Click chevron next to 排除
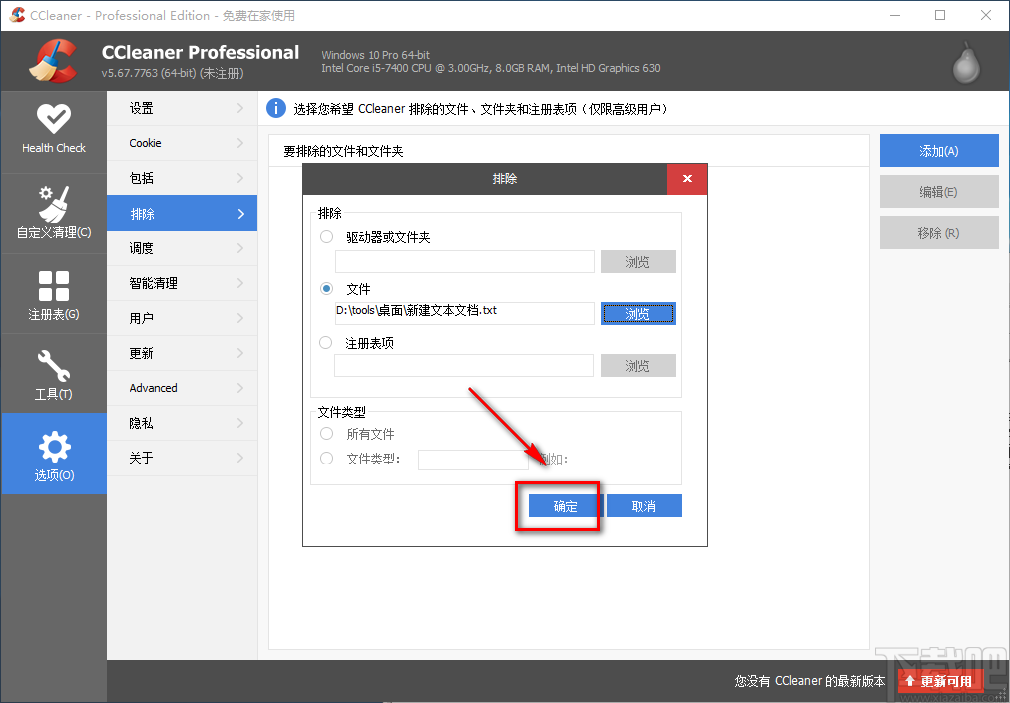Image resolution: width=1010 pixels, height=703 pixels. (240, 213)
